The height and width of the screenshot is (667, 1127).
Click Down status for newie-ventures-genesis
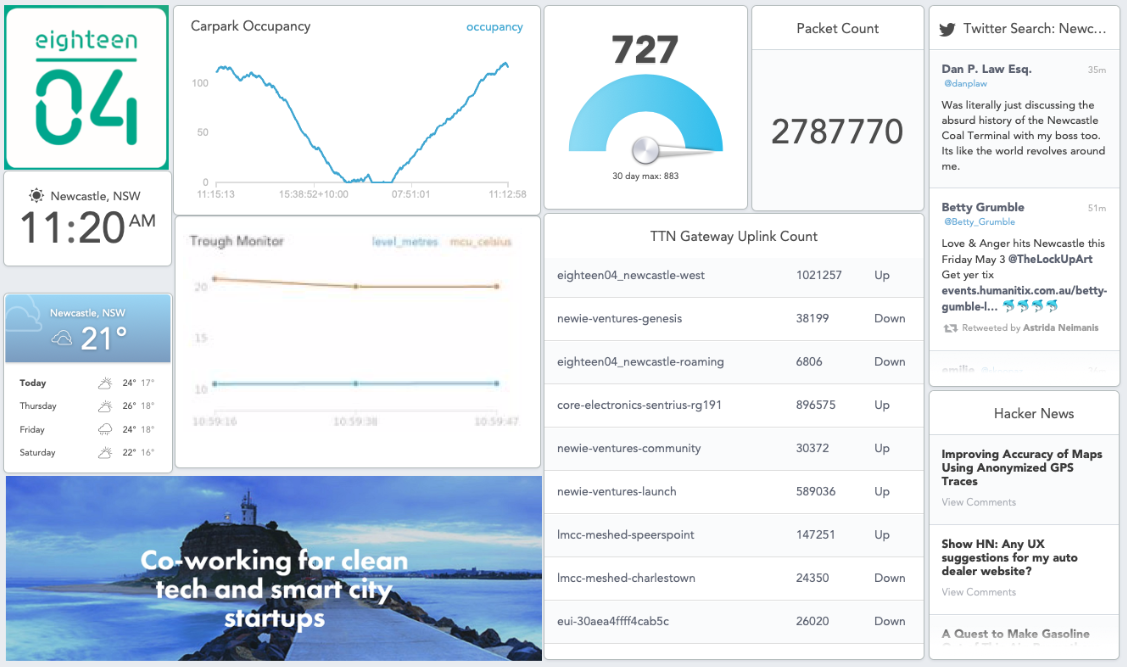click(889, 318)
